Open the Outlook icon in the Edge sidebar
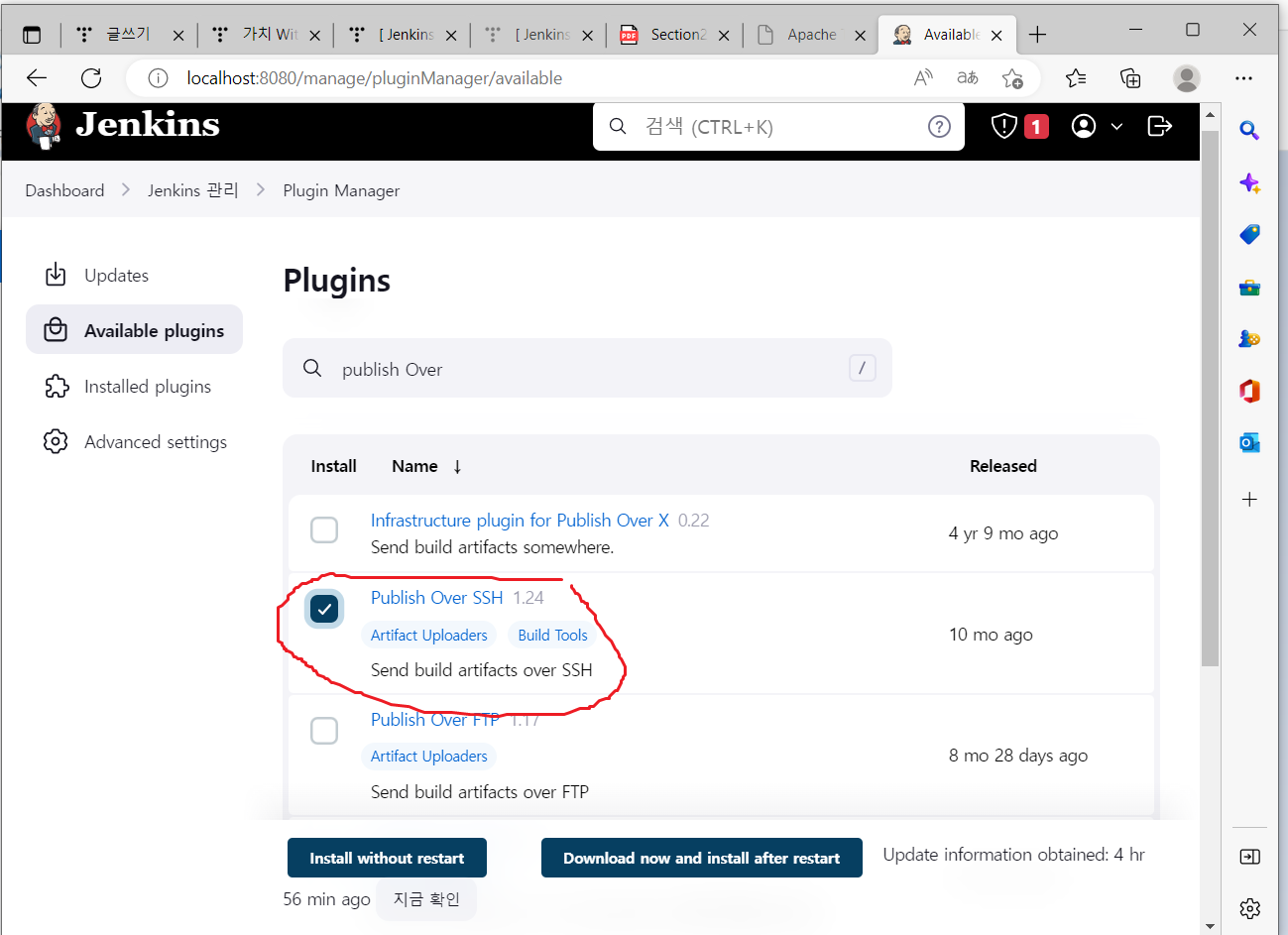 click(1249, 442)
